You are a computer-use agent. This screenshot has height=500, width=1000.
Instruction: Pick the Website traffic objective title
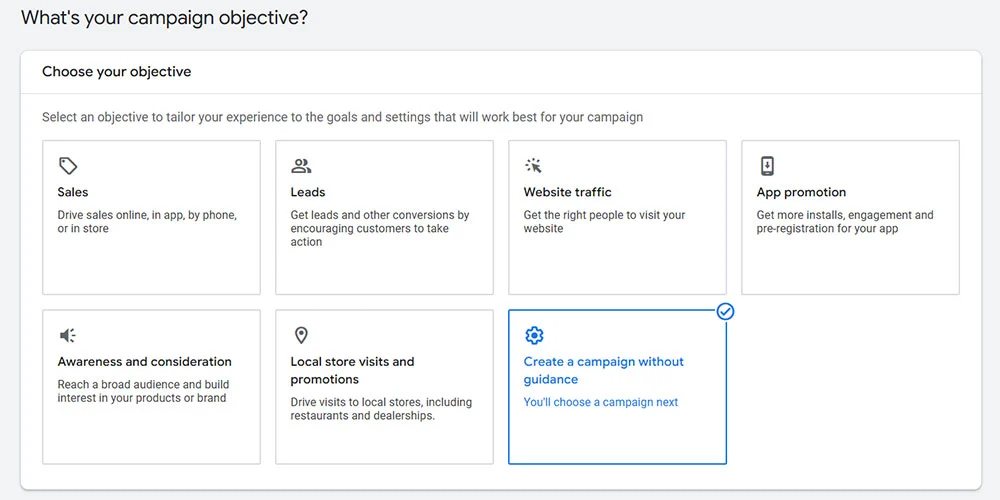[x=567, y=192]
